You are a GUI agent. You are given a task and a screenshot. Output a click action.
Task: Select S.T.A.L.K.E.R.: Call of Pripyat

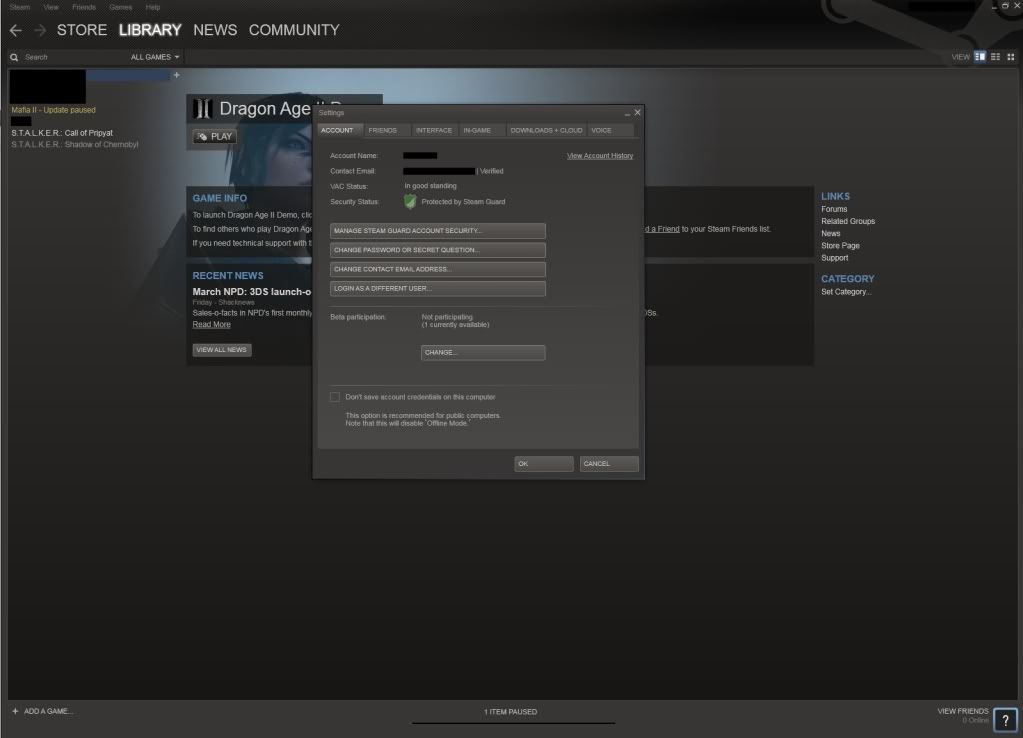pyautogui.click(x=62, y=133)
